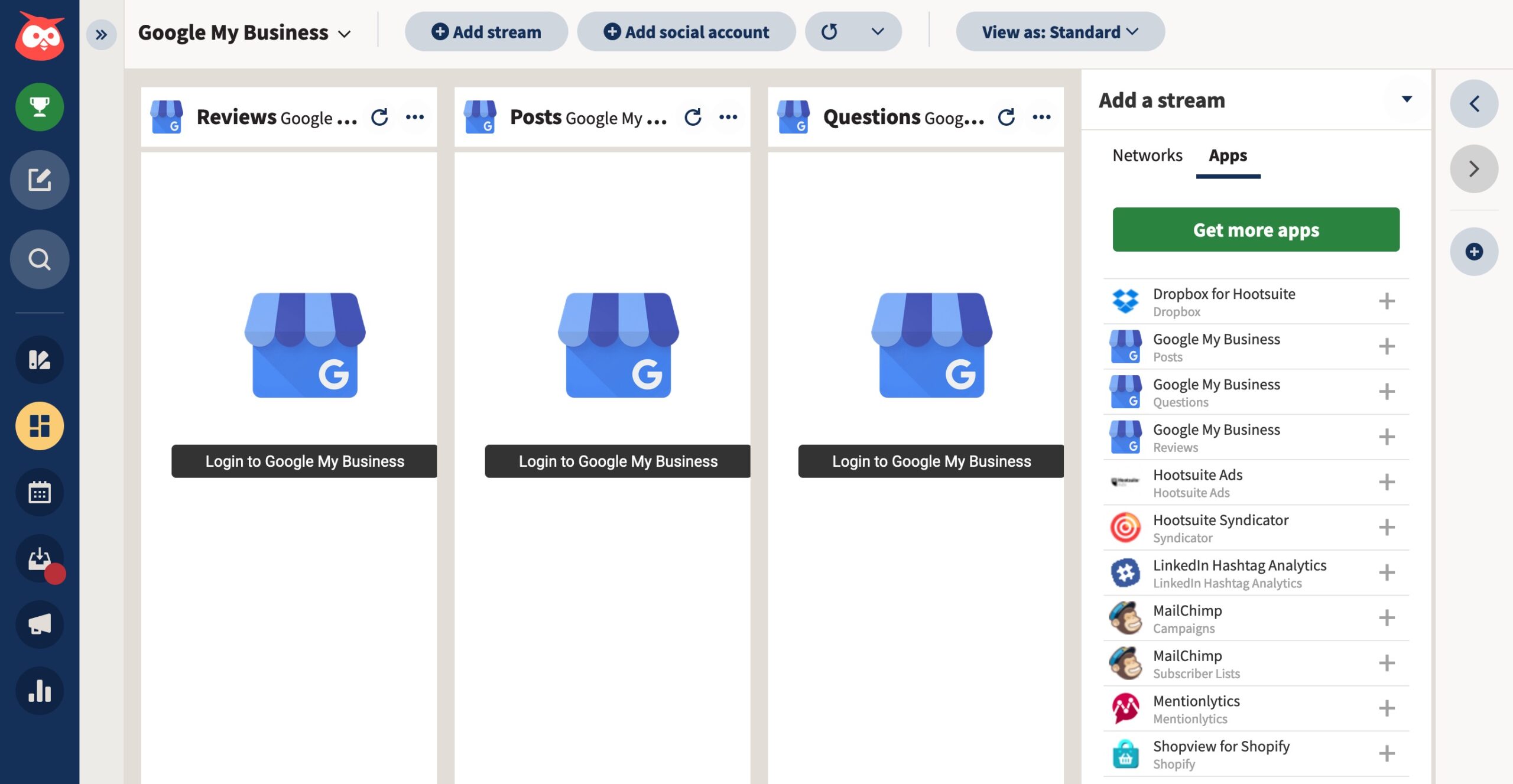Go to next streams with right chevron
This screenshot has height=784, width=1513.
pos(1474,169)
